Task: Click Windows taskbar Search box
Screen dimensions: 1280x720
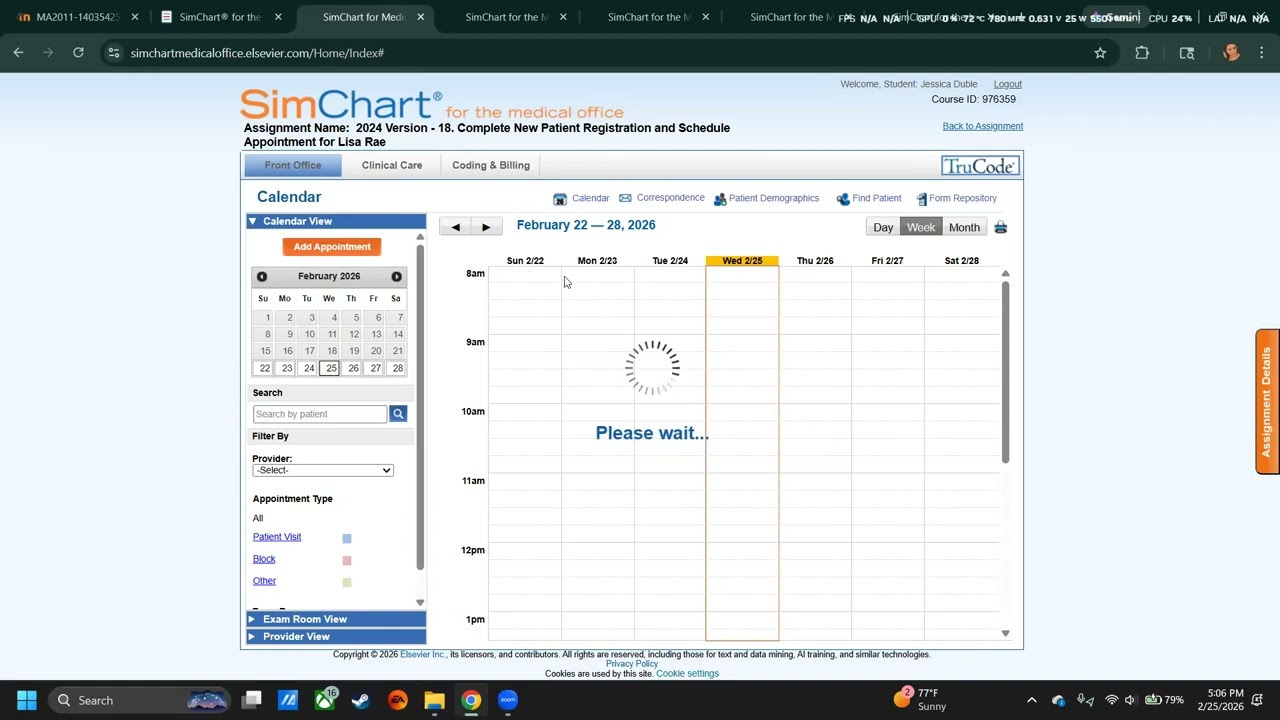Action: [140, 700]
